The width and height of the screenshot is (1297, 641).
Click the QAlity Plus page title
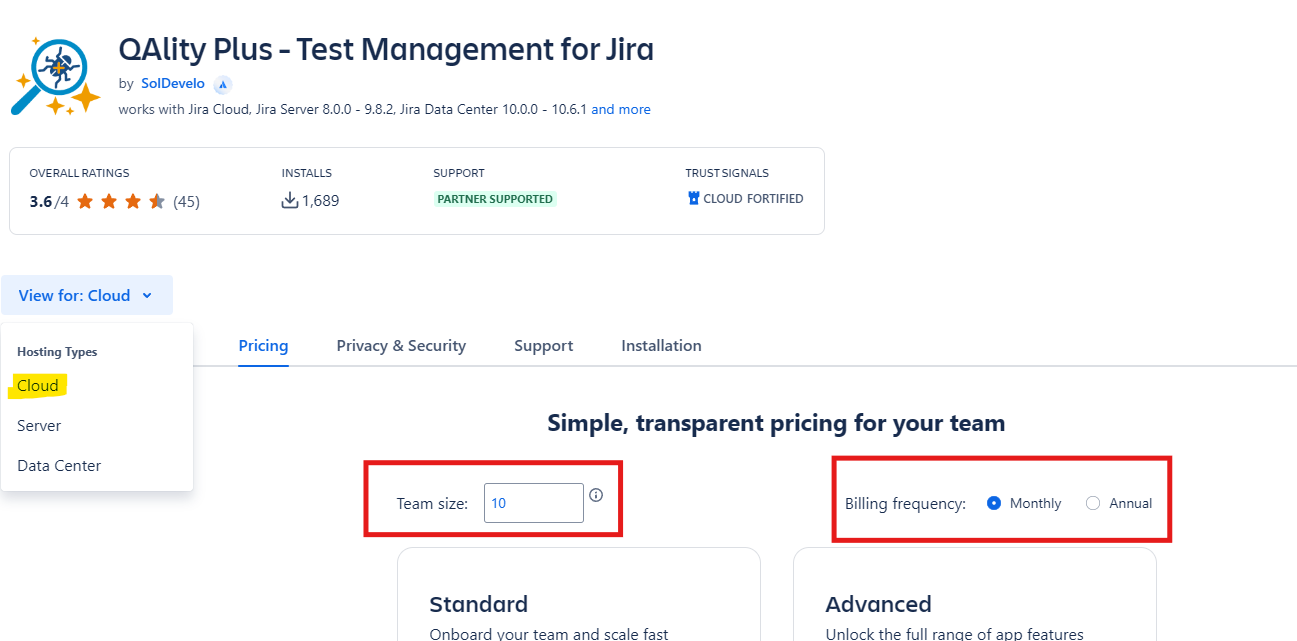pos(386,49)
